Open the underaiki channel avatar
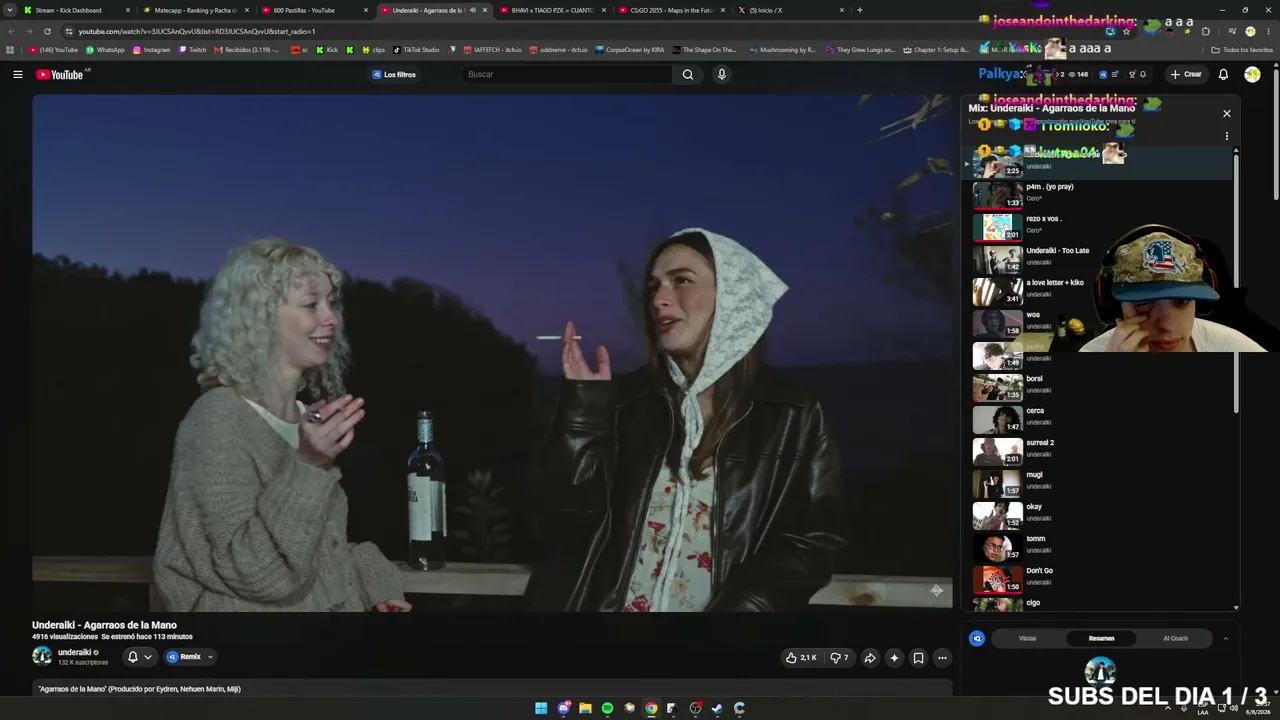1280x720 pixels. click(42, 656)
